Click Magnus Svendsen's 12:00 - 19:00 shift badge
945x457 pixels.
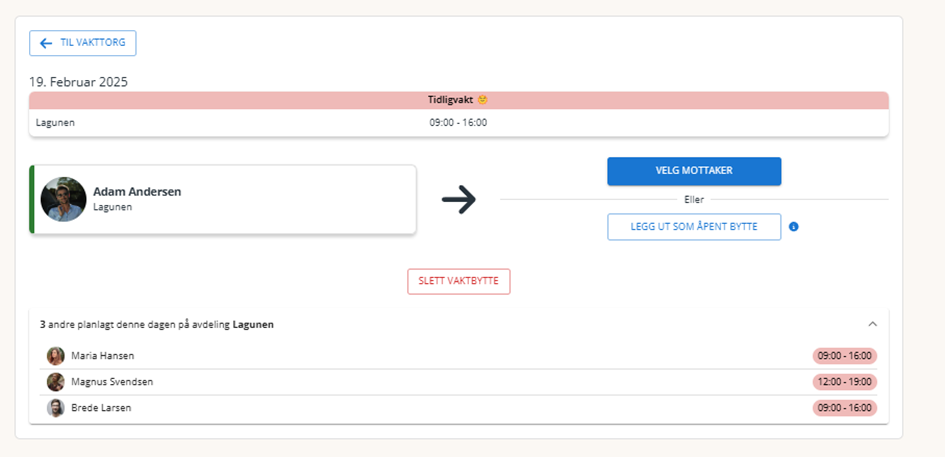(844, 382)
